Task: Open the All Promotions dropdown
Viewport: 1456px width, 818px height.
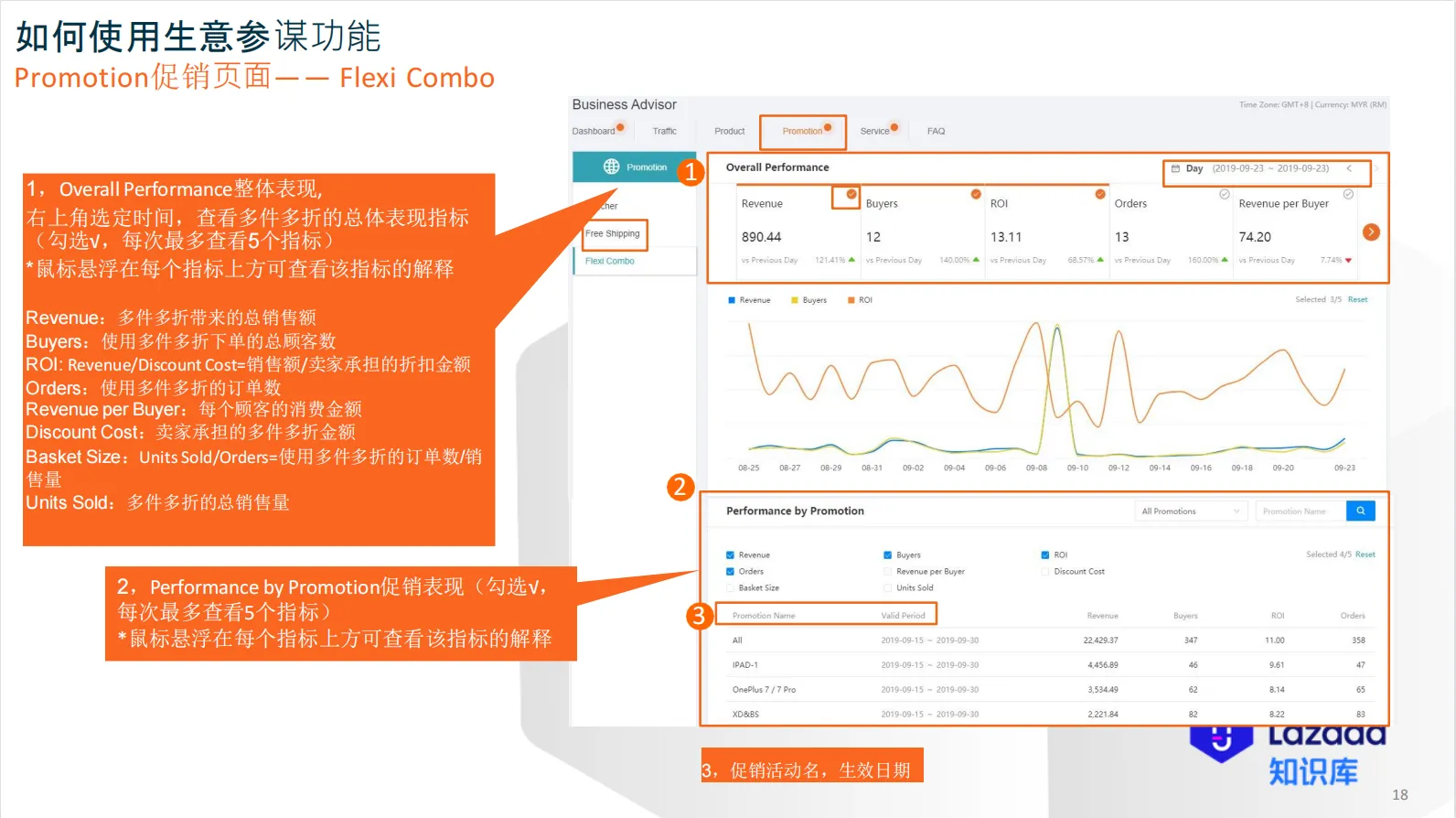Action: coord(1191,511)
